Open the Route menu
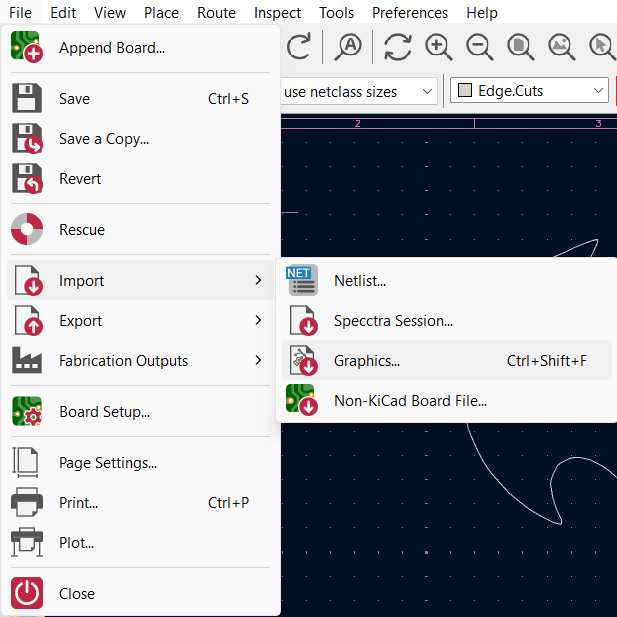This screenshot has height=617, width=617. pyautogui.click(x=216, y=13)
